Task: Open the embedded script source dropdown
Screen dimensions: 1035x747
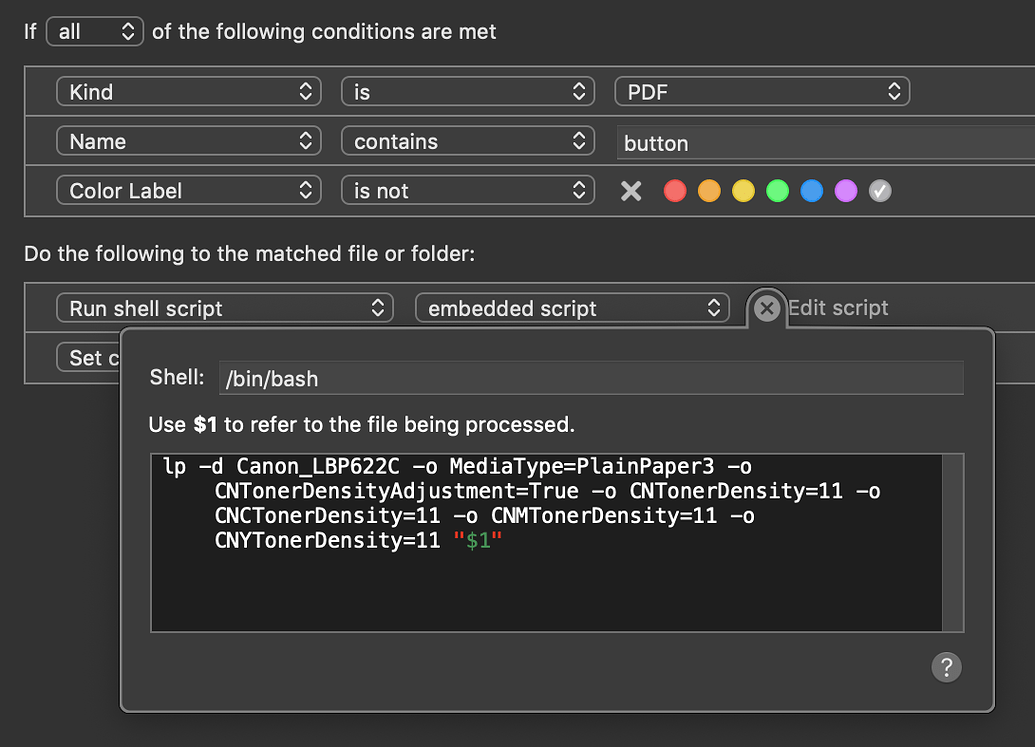Action: point(572,308)
